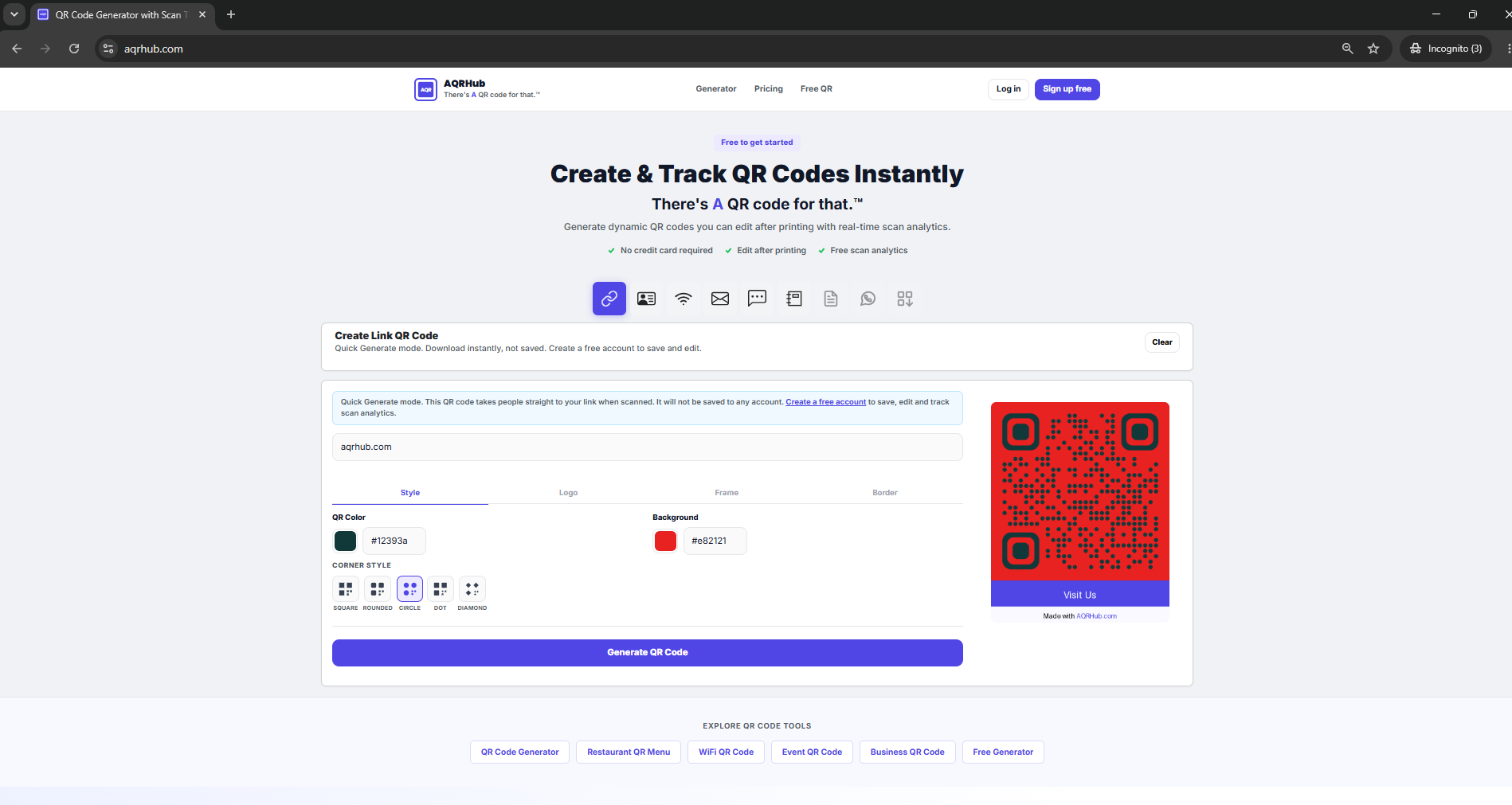Pick the Diamond corner style

[x=472, y=589]
